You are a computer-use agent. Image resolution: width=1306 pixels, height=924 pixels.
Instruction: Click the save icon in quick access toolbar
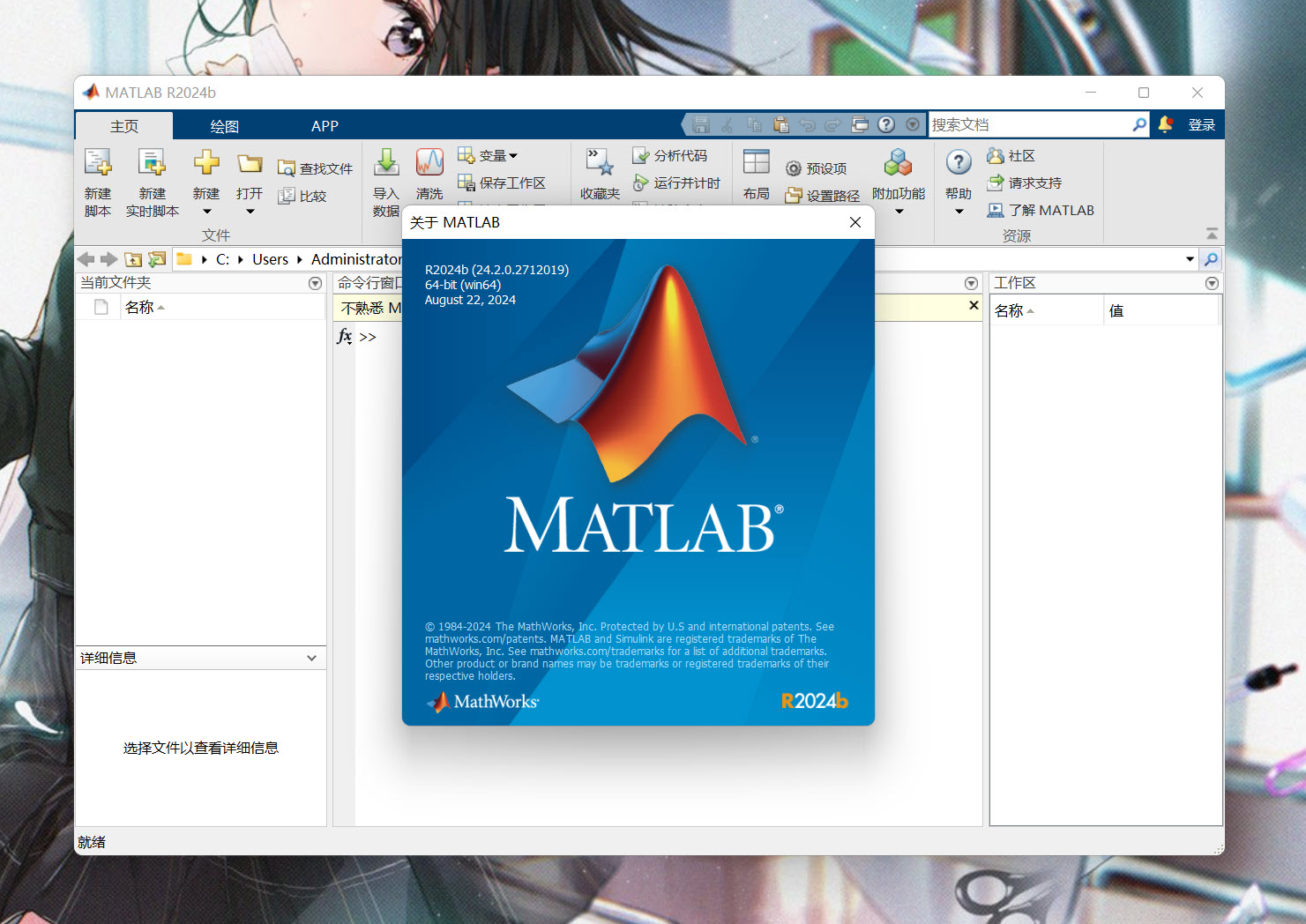click(x=701, y=125)
